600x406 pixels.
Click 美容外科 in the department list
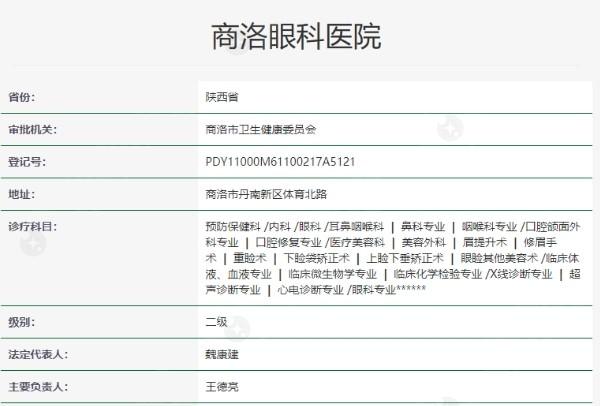point(424,242)
